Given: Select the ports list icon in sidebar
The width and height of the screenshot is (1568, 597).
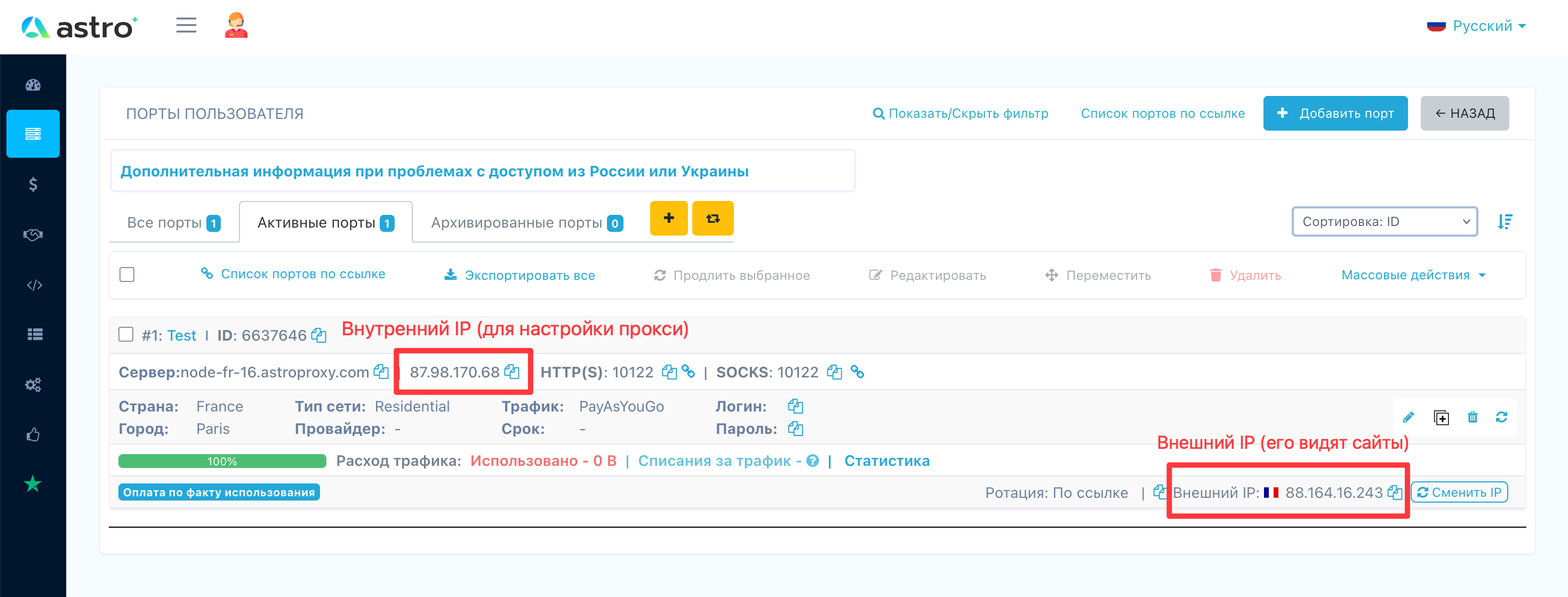Looking at the screenshot, I should [x=33, y=134].
